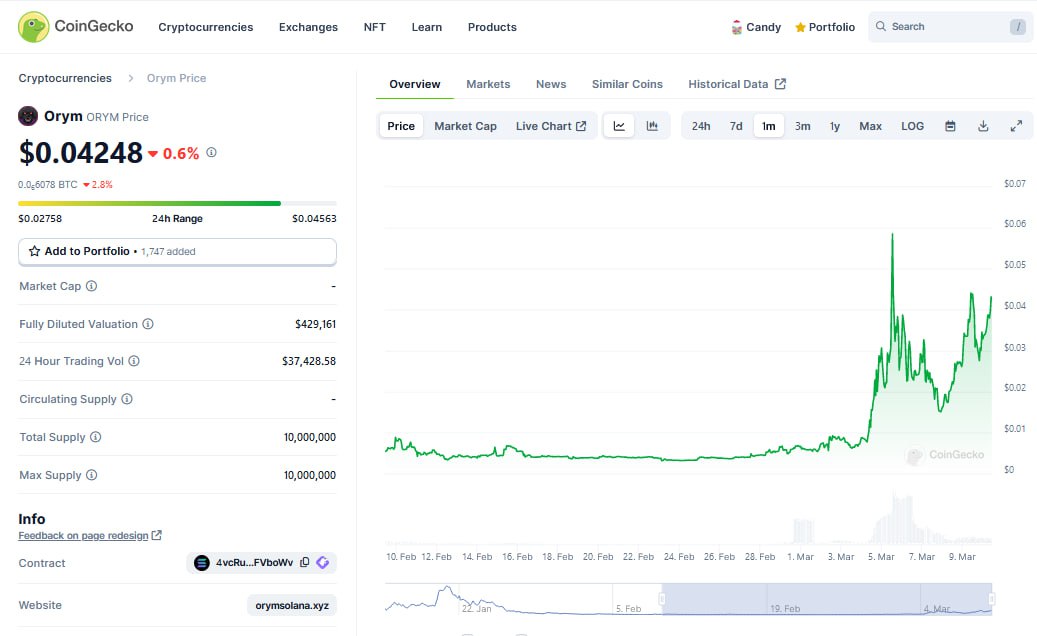Open the Candy rewards icon
This screenshot has width=1037, height=636.
[x=737, y=27]
